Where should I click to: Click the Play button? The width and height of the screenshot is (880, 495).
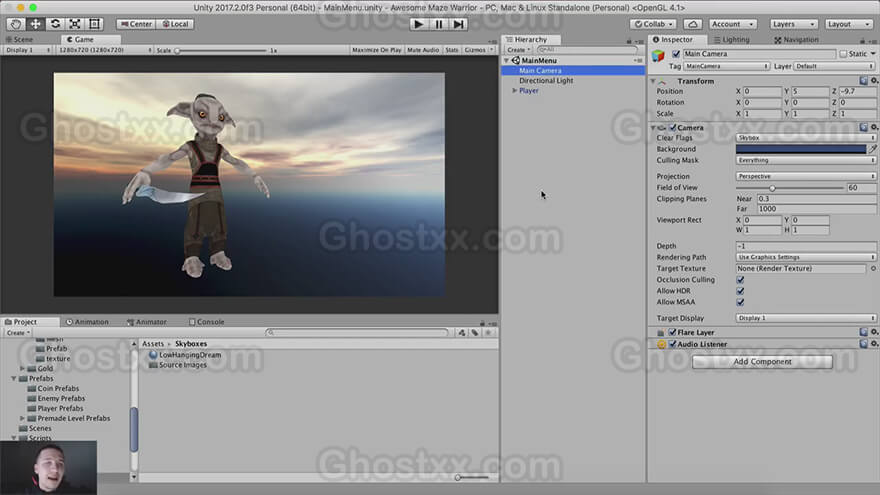[418, 24]
